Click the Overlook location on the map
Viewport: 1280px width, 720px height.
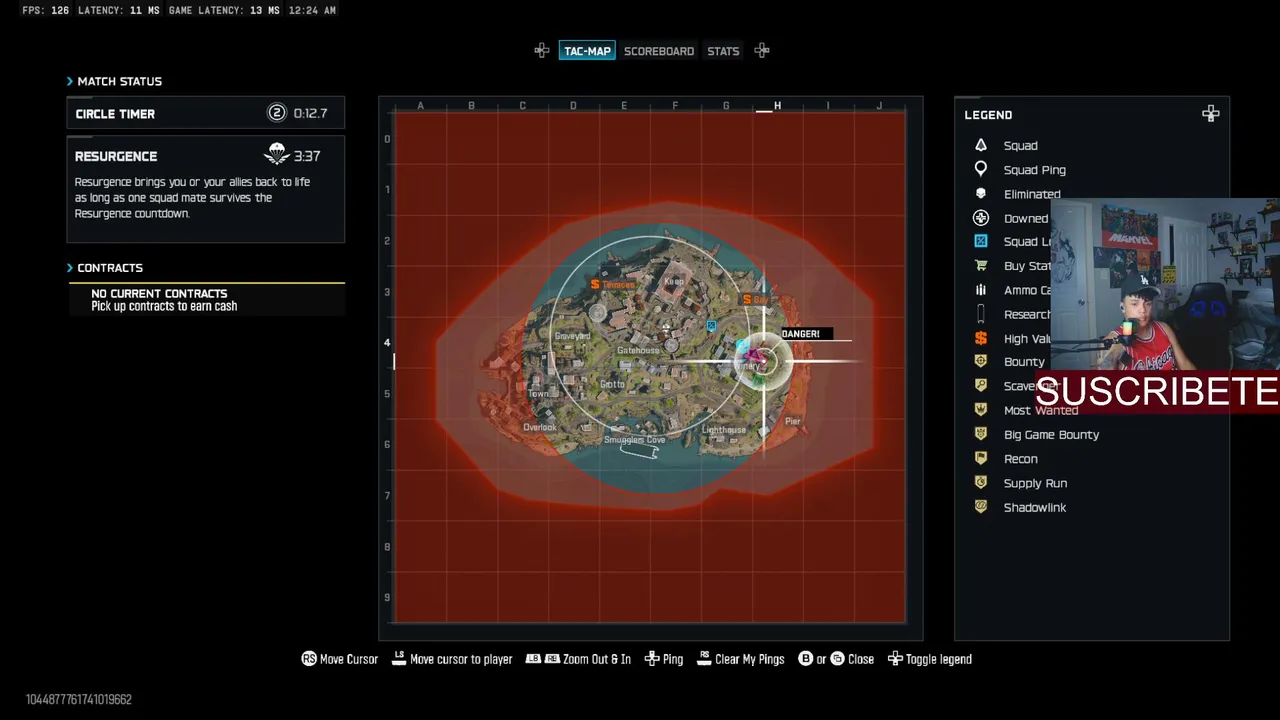(540, 427)
